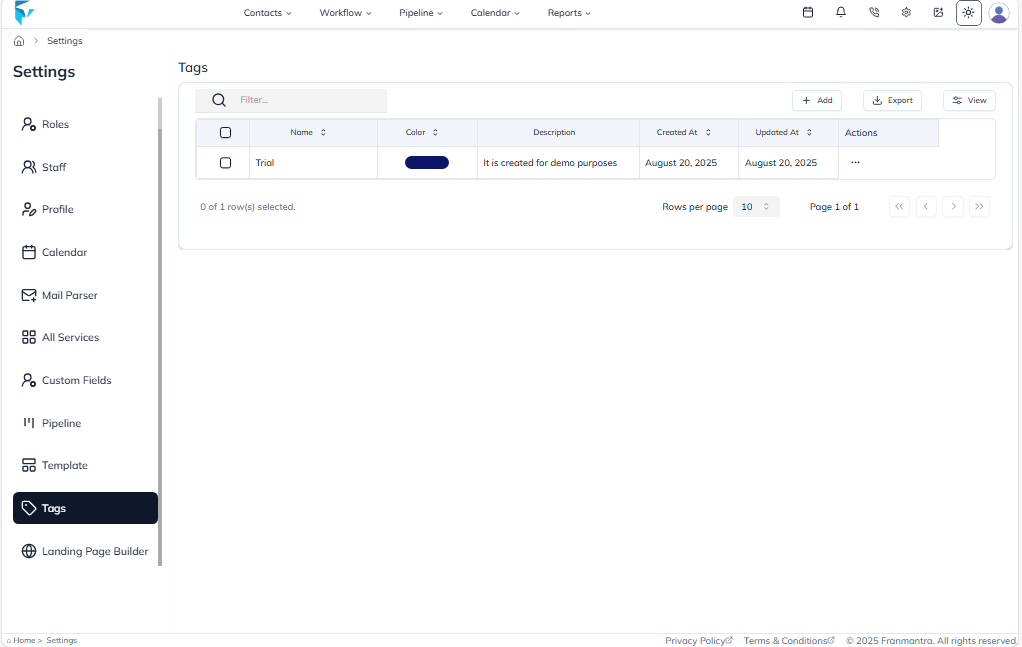Image resolution: width=1022 pixels, height=647 pixels.
Task: Open the user profile avatar
Action: (x=998, y=13)
